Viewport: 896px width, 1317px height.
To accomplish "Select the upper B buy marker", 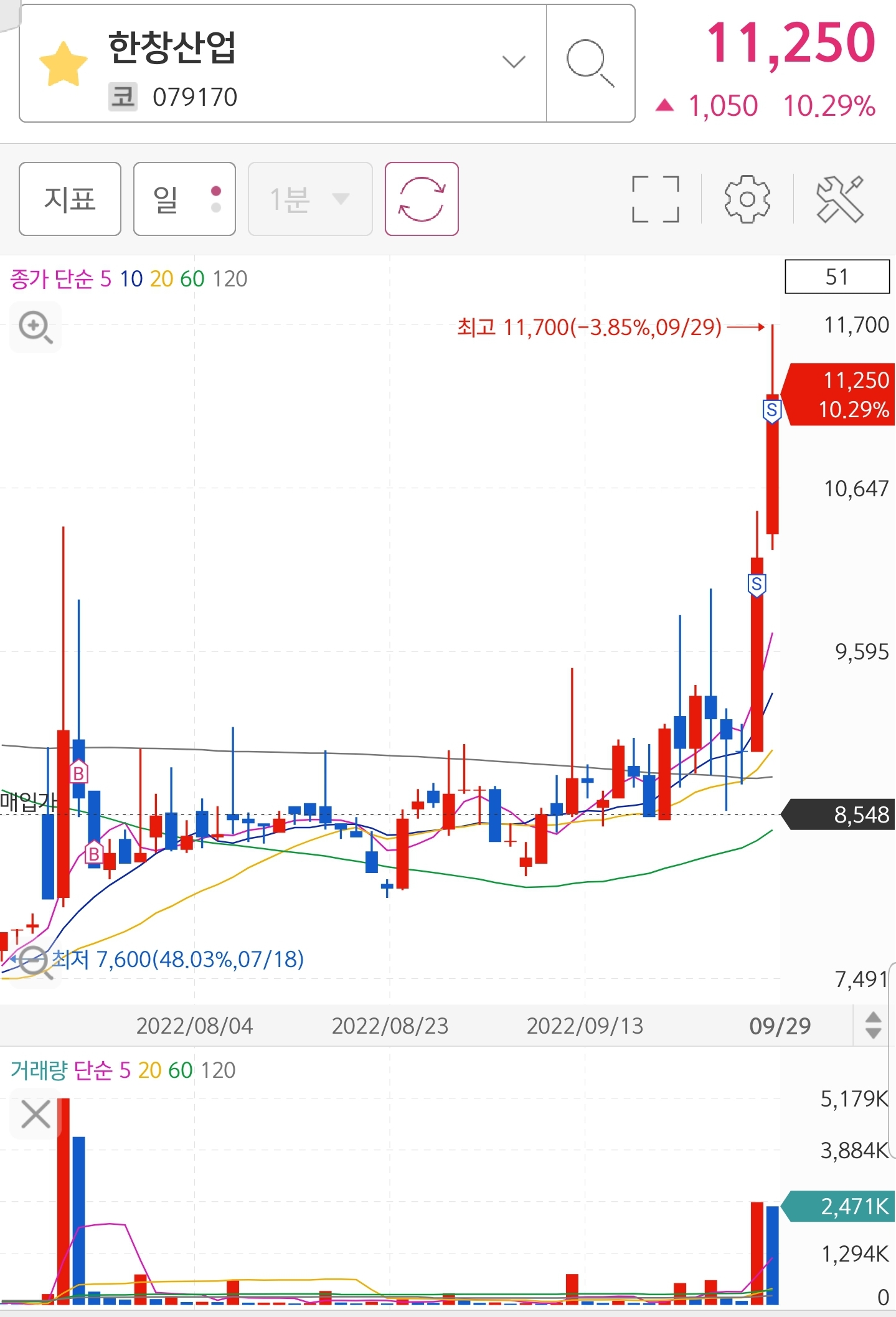I will 78,773.
